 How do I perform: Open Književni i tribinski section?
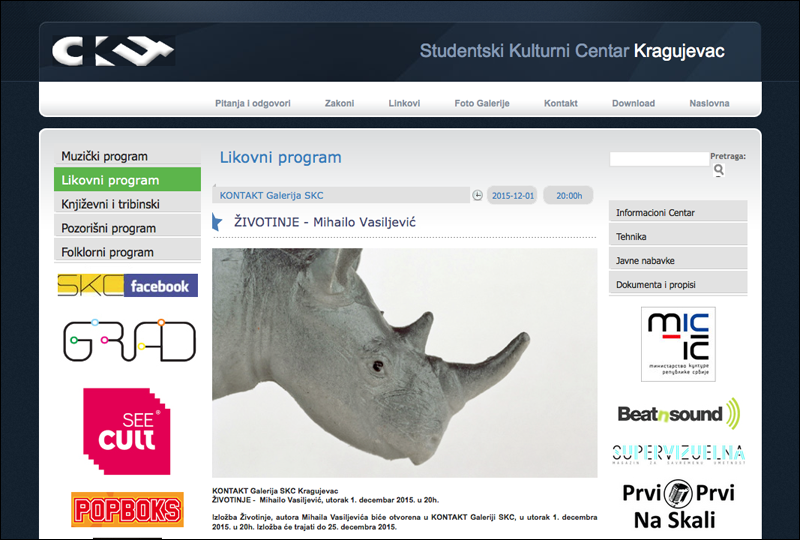127,204
